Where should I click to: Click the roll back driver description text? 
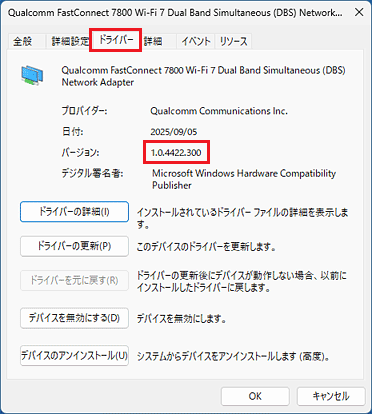(x=242, y=281)
